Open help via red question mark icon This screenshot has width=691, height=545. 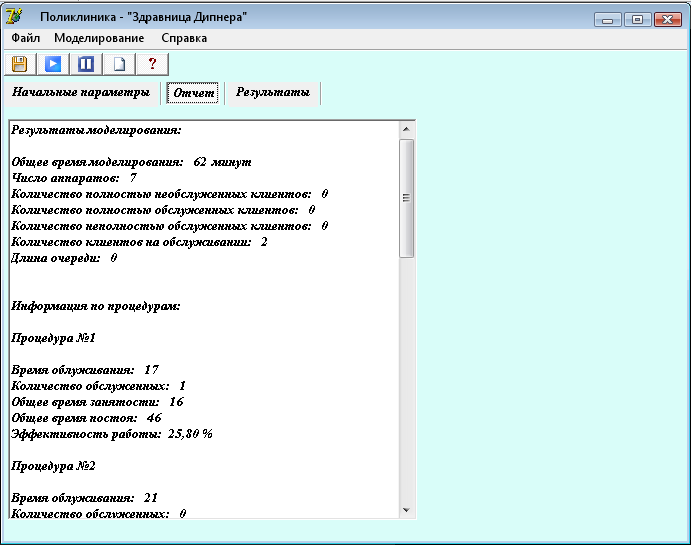click(152, 64)
